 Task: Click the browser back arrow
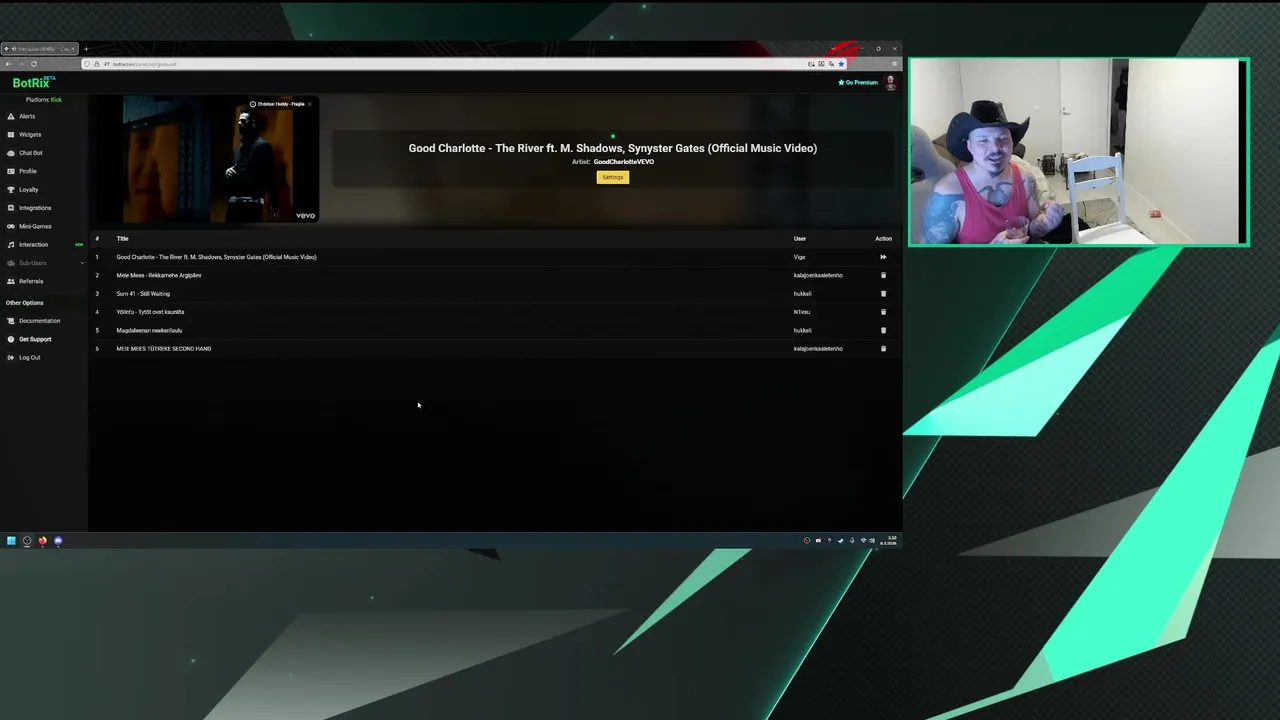coord(8,64)
